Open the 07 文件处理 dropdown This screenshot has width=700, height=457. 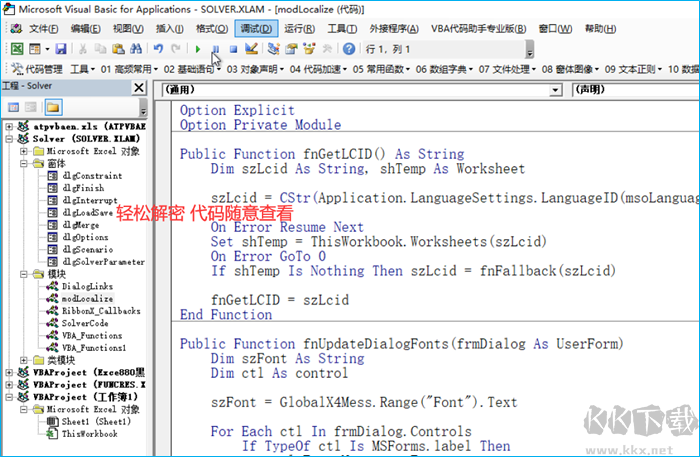pos(507,69)
